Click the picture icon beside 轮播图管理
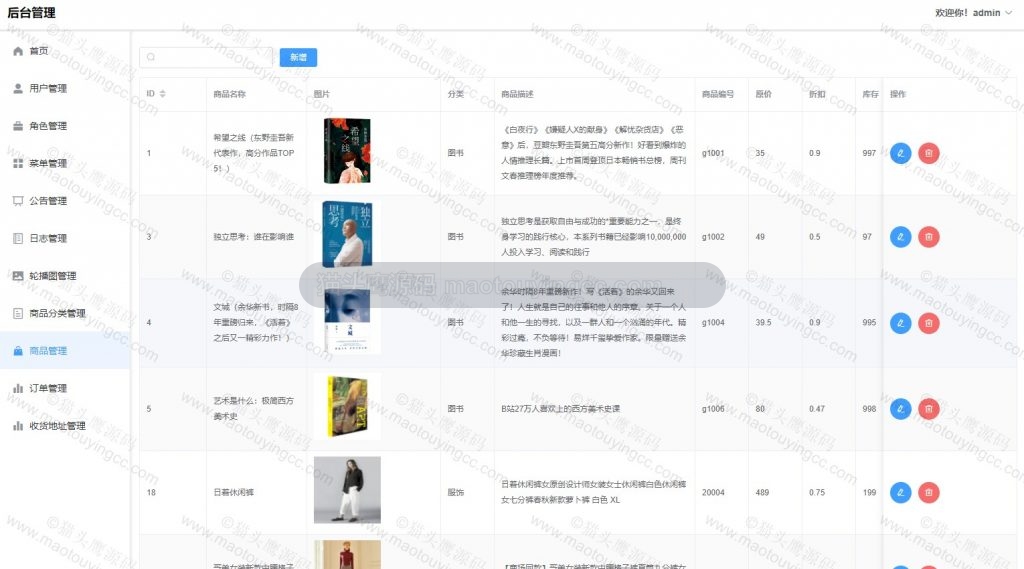 [18, 276]
